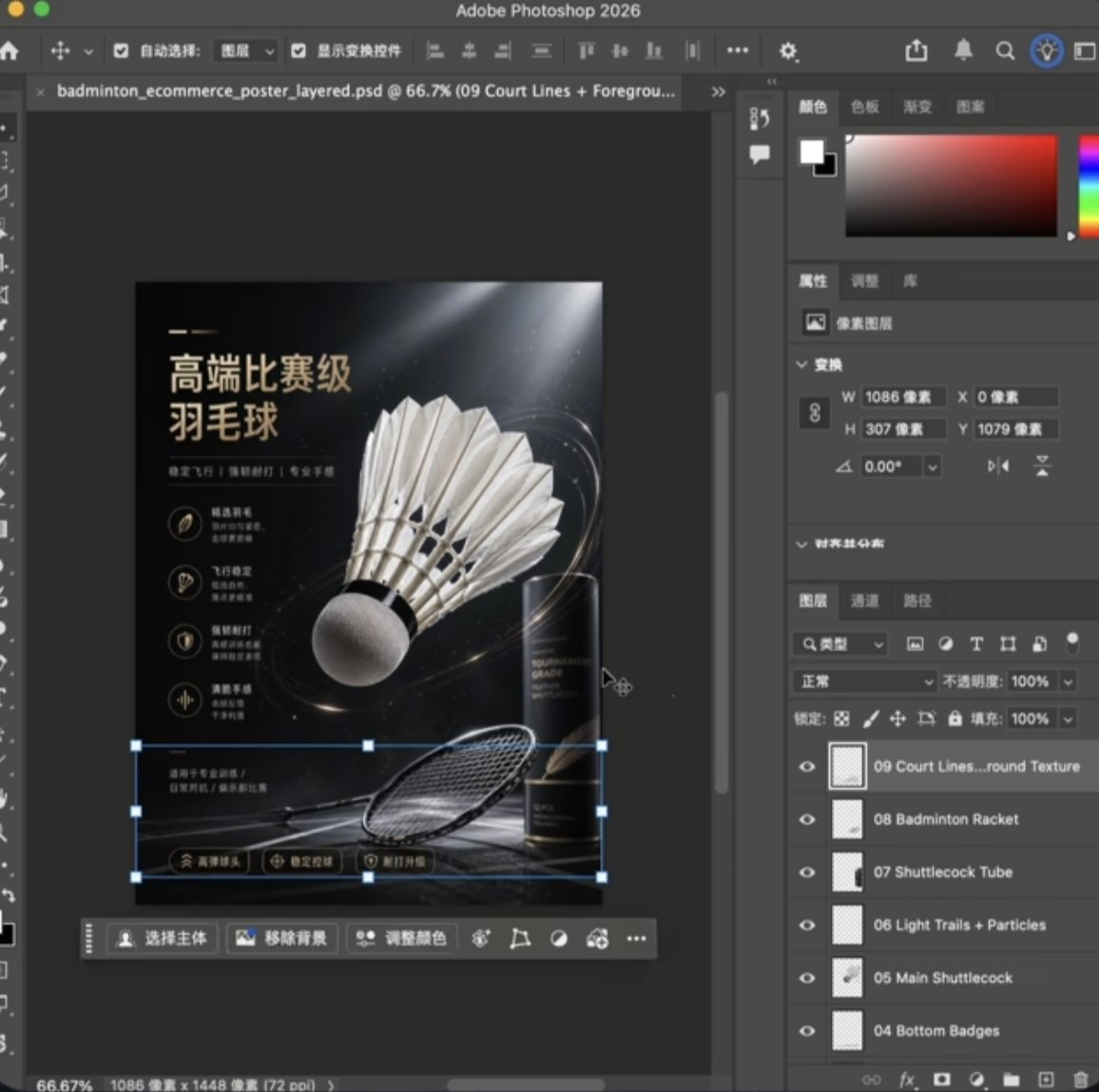Click the 选择主体 select subject button
The width and height of the screenshot is (1099, 1092).
[162, 938]
